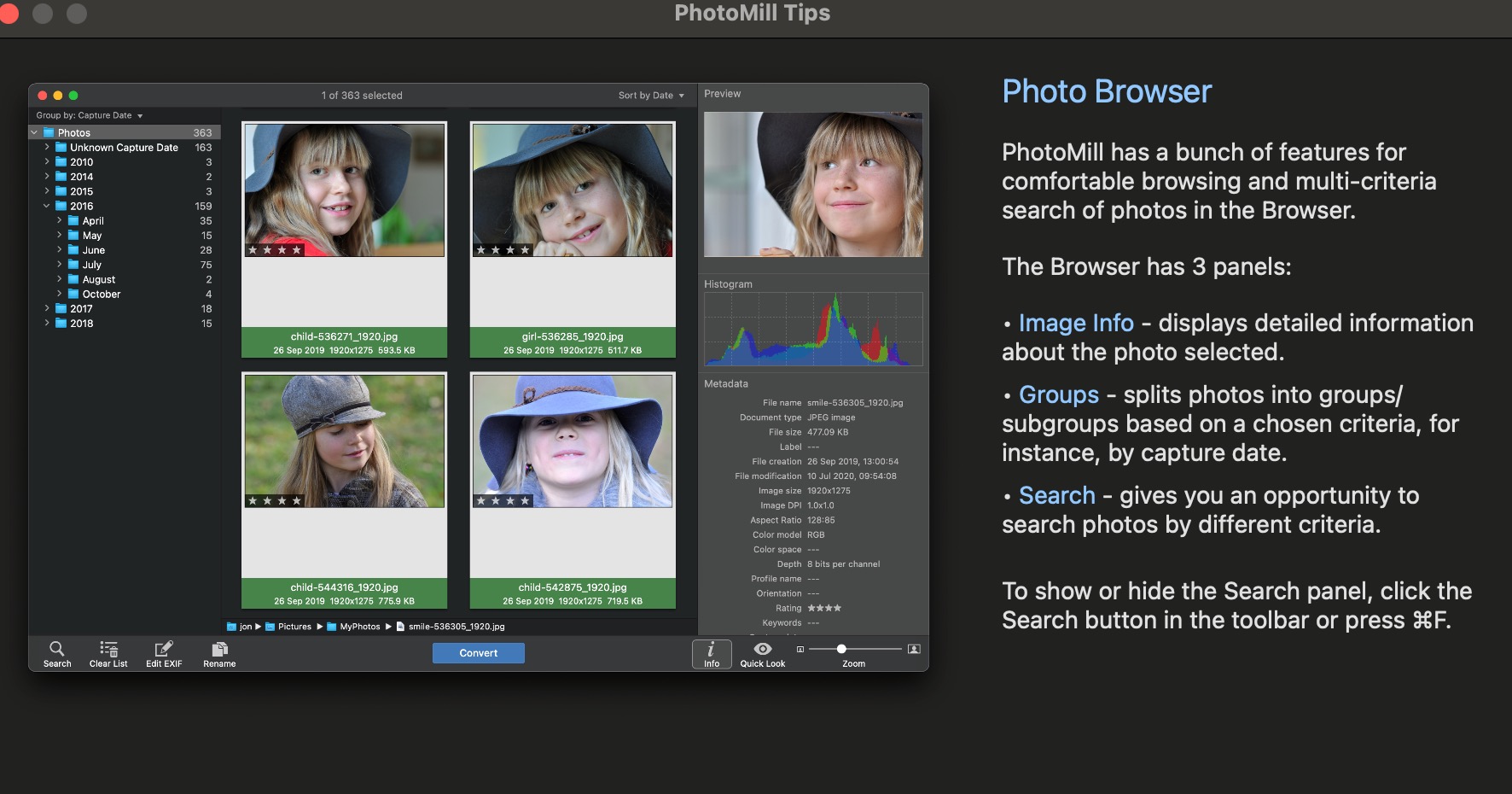Select the May subfolder
1512x794 pixels.
coord(125,236)
